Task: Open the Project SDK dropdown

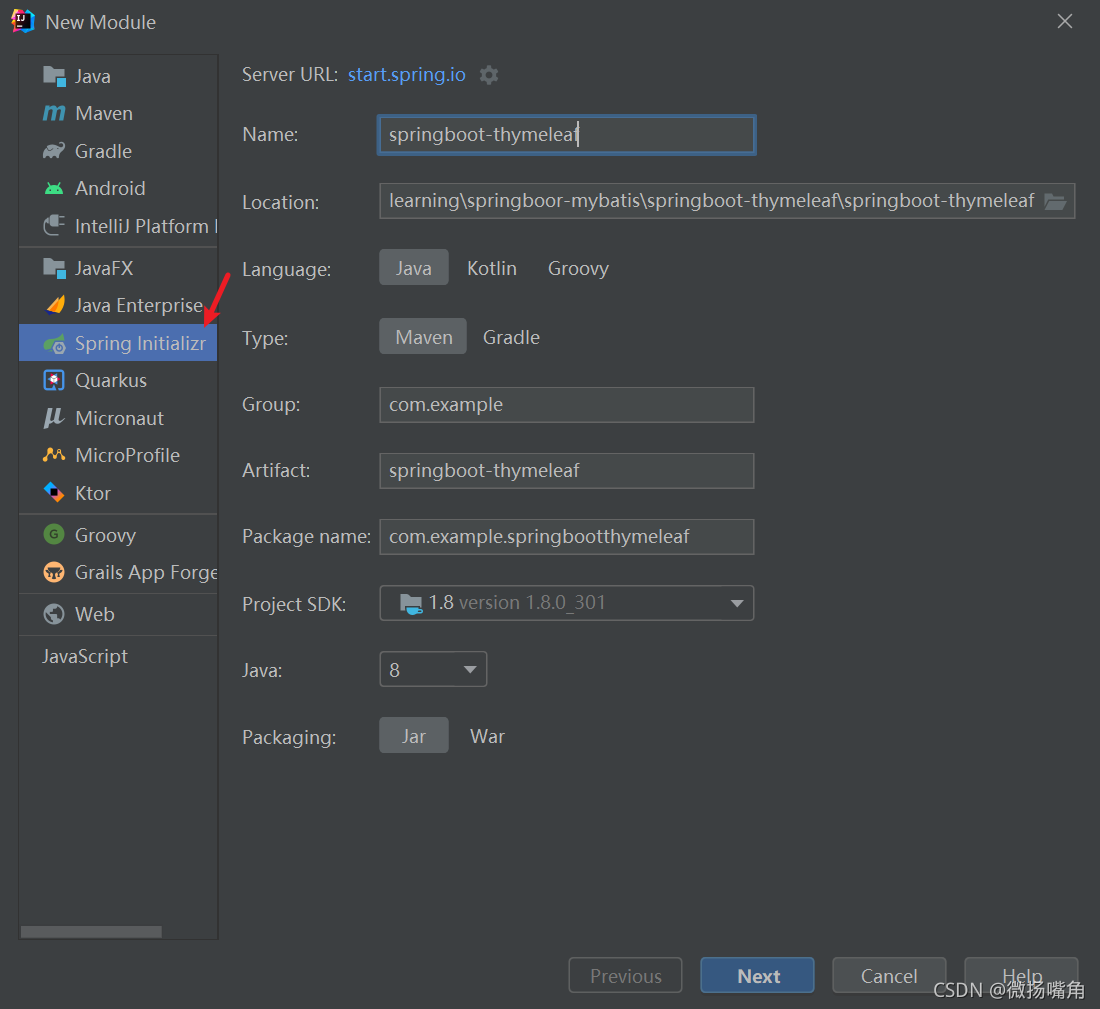Action: (x=567, y=603)
